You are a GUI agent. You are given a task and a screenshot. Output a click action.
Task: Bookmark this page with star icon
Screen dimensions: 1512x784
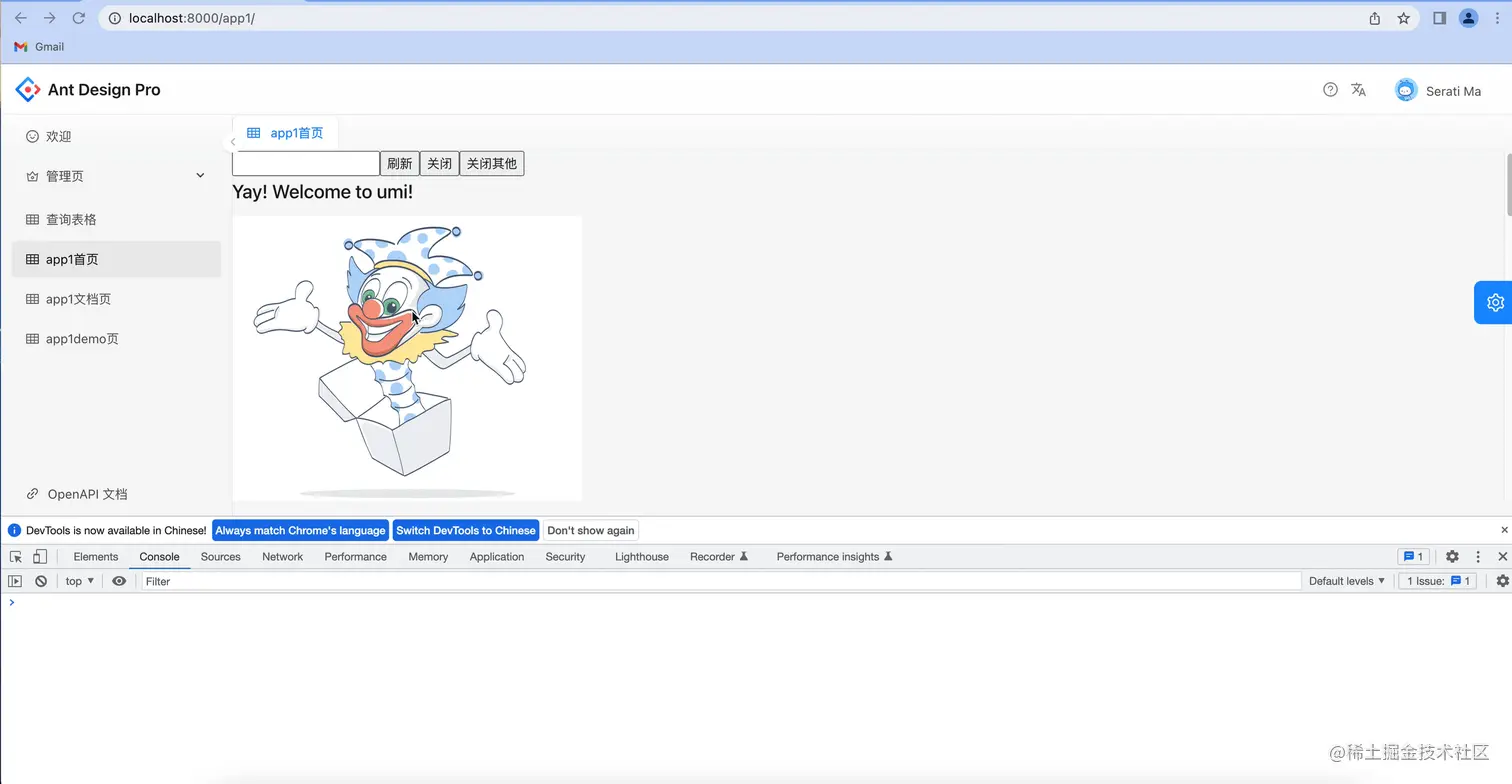tap(1403, 18)
